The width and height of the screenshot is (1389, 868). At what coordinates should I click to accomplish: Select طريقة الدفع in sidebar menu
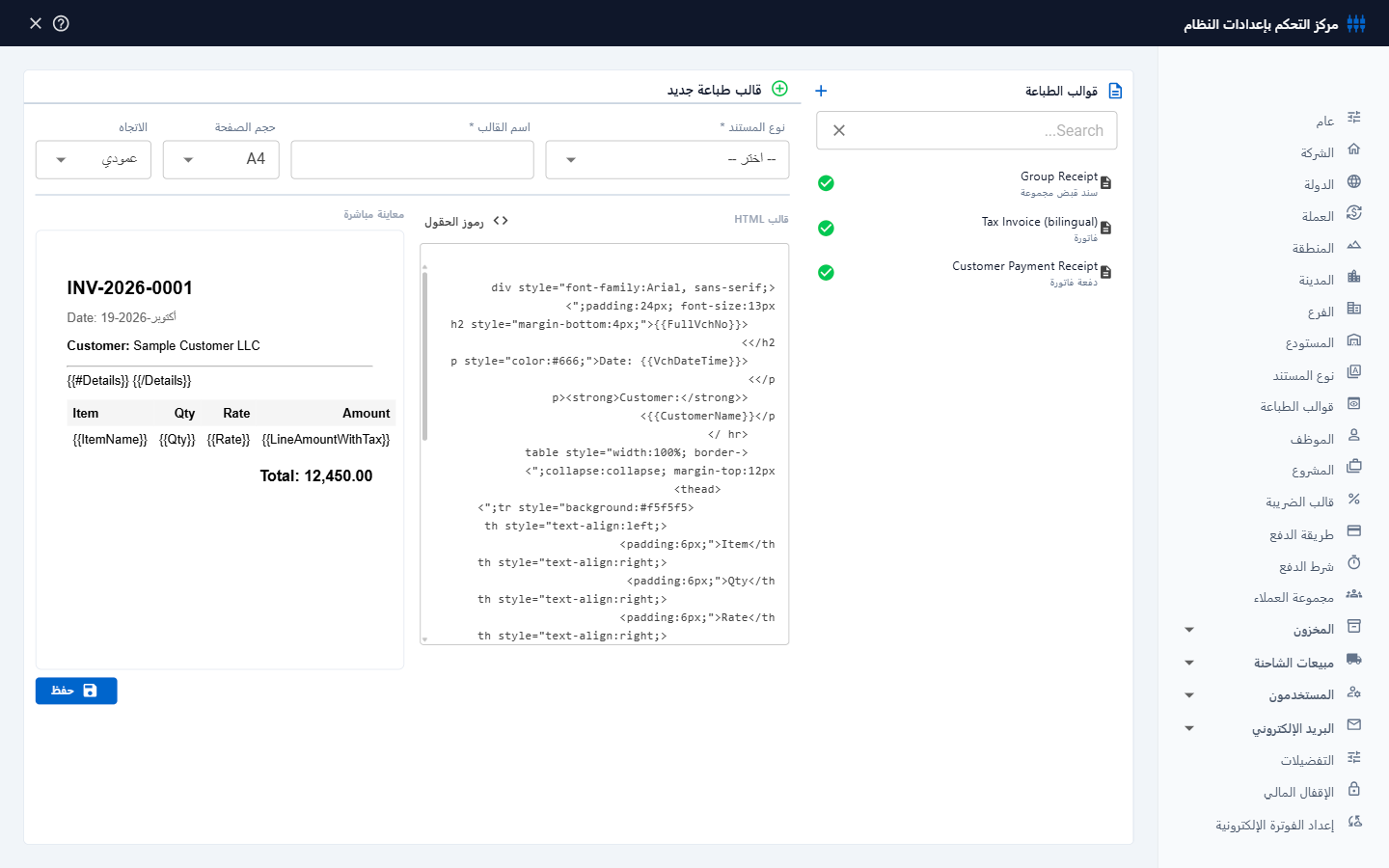coord(1301,534)
